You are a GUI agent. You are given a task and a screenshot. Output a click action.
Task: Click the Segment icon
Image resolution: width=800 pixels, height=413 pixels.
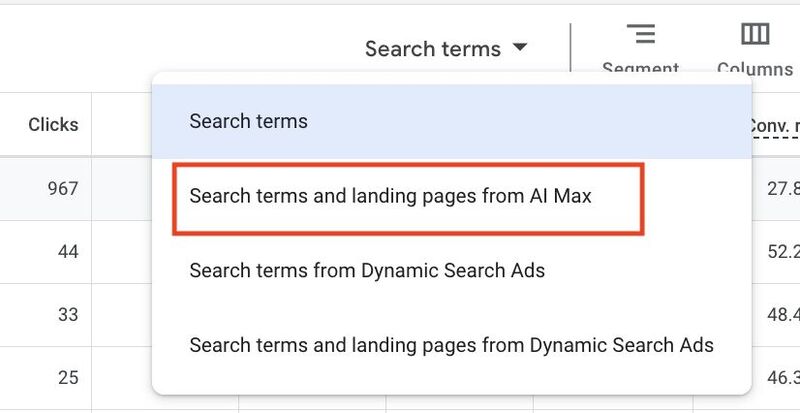click(641, 34)
